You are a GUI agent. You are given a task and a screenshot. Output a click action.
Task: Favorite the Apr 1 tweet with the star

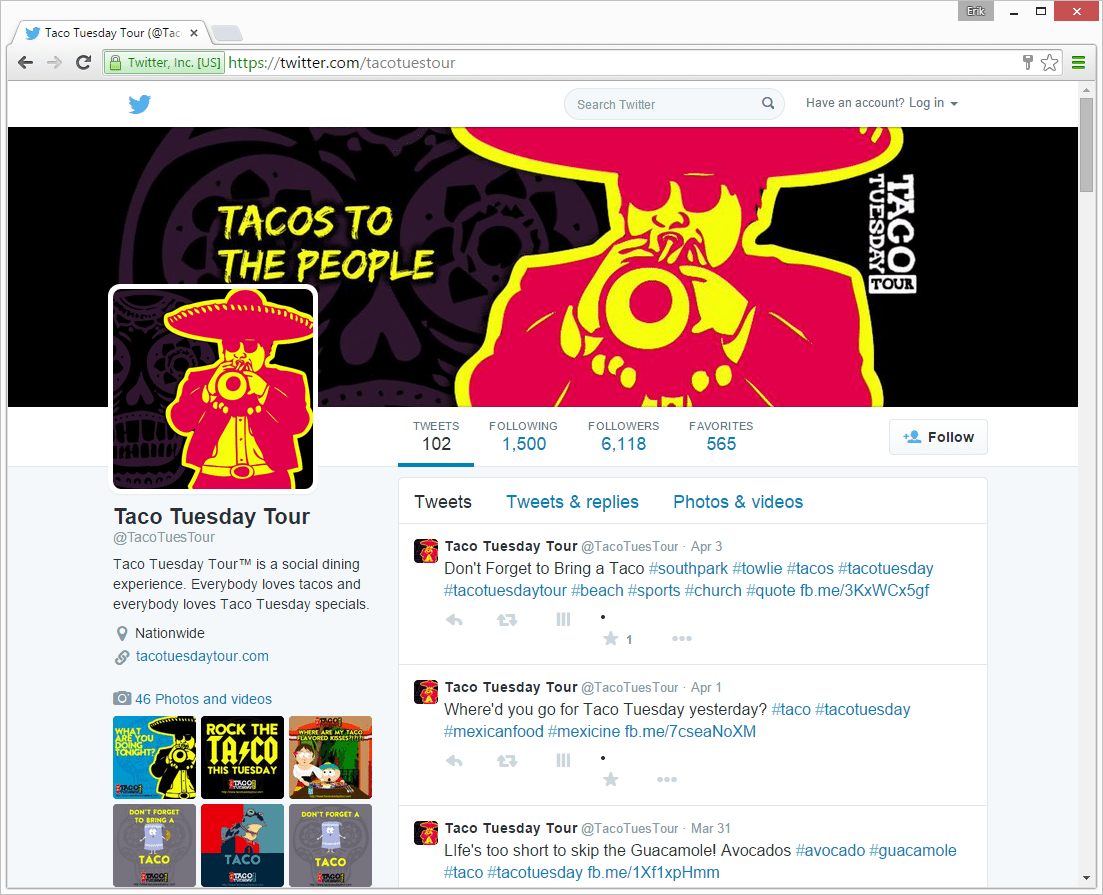tap(611, 780)
